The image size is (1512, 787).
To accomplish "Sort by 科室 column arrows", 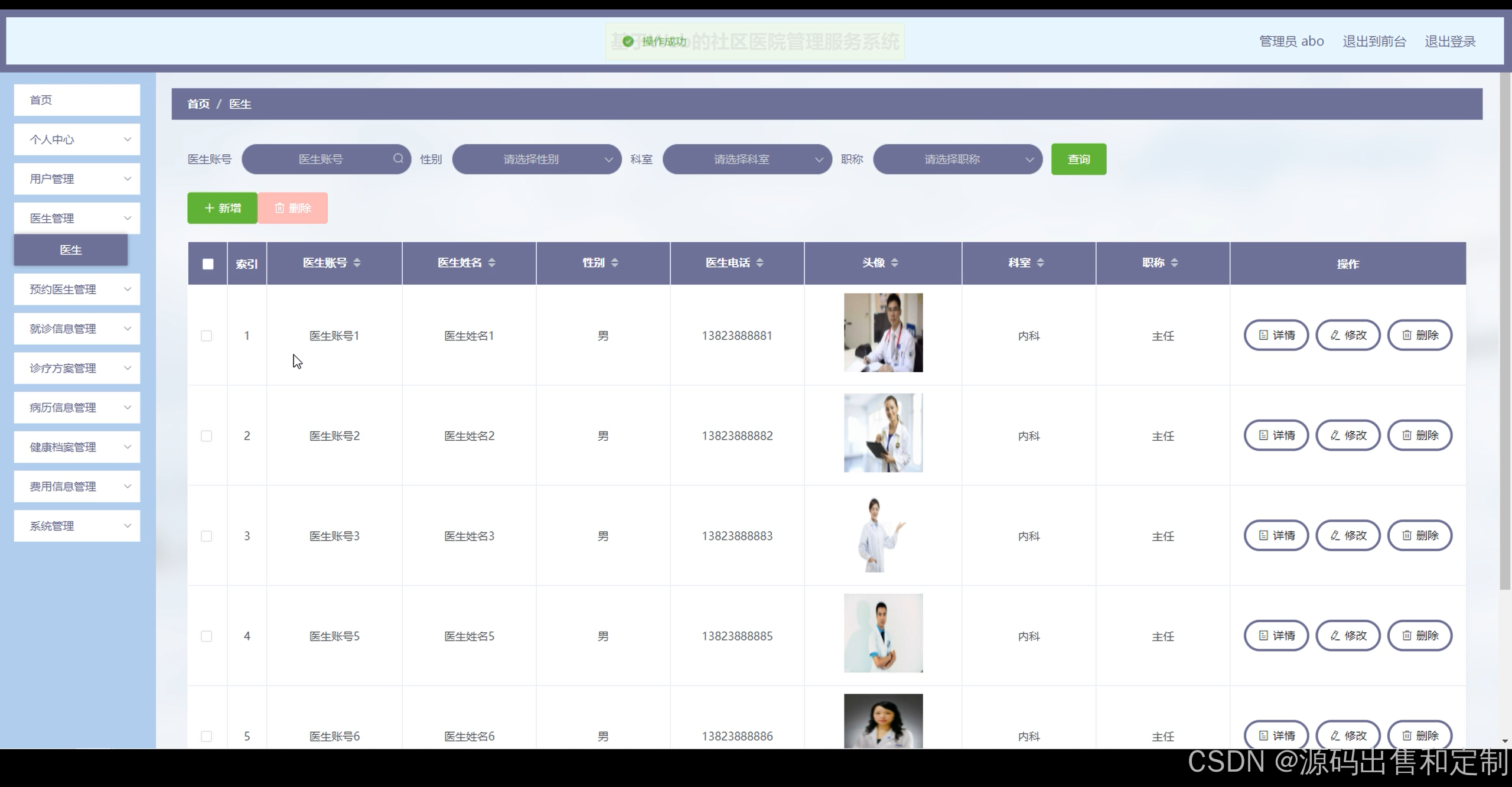I will [1040, 263].
